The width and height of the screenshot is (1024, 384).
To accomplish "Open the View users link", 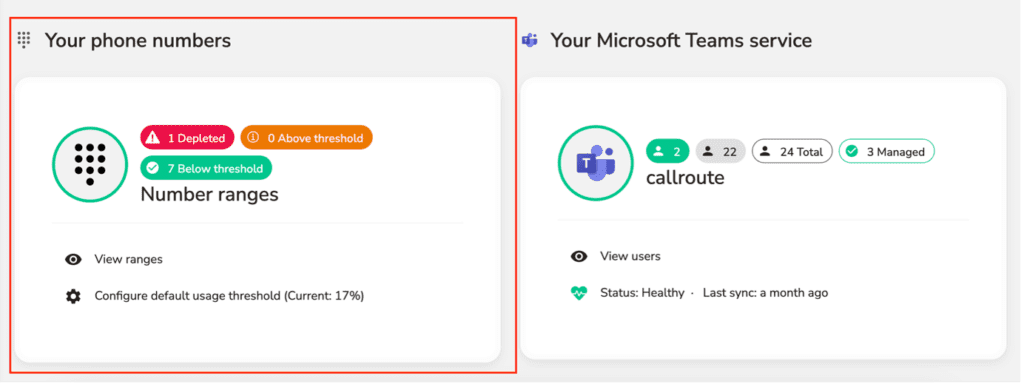I will [630, 256].
